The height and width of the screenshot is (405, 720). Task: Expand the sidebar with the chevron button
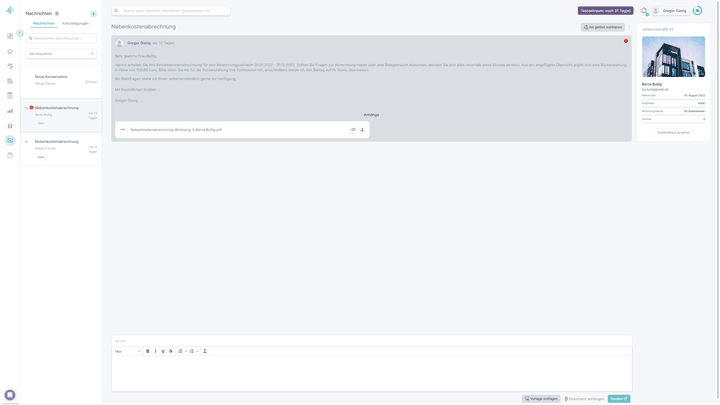coord(19,33)
